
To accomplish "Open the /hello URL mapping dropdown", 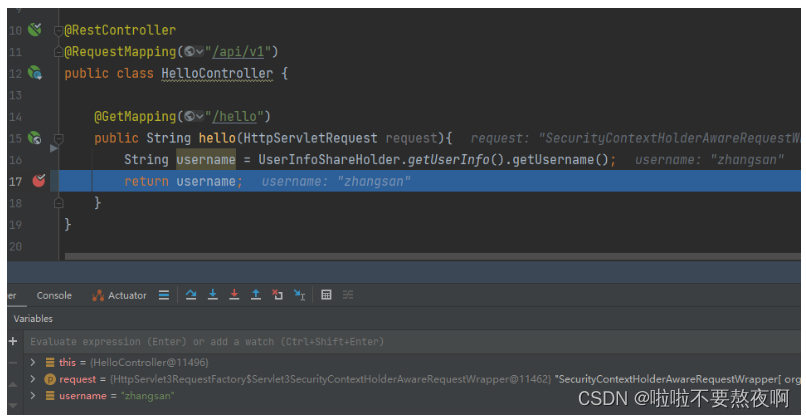I will 196,116.
